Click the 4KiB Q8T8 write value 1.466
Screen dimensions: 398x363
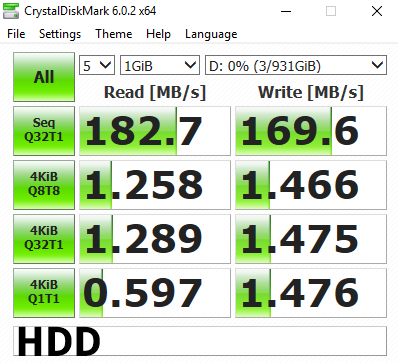coord(311,185)
